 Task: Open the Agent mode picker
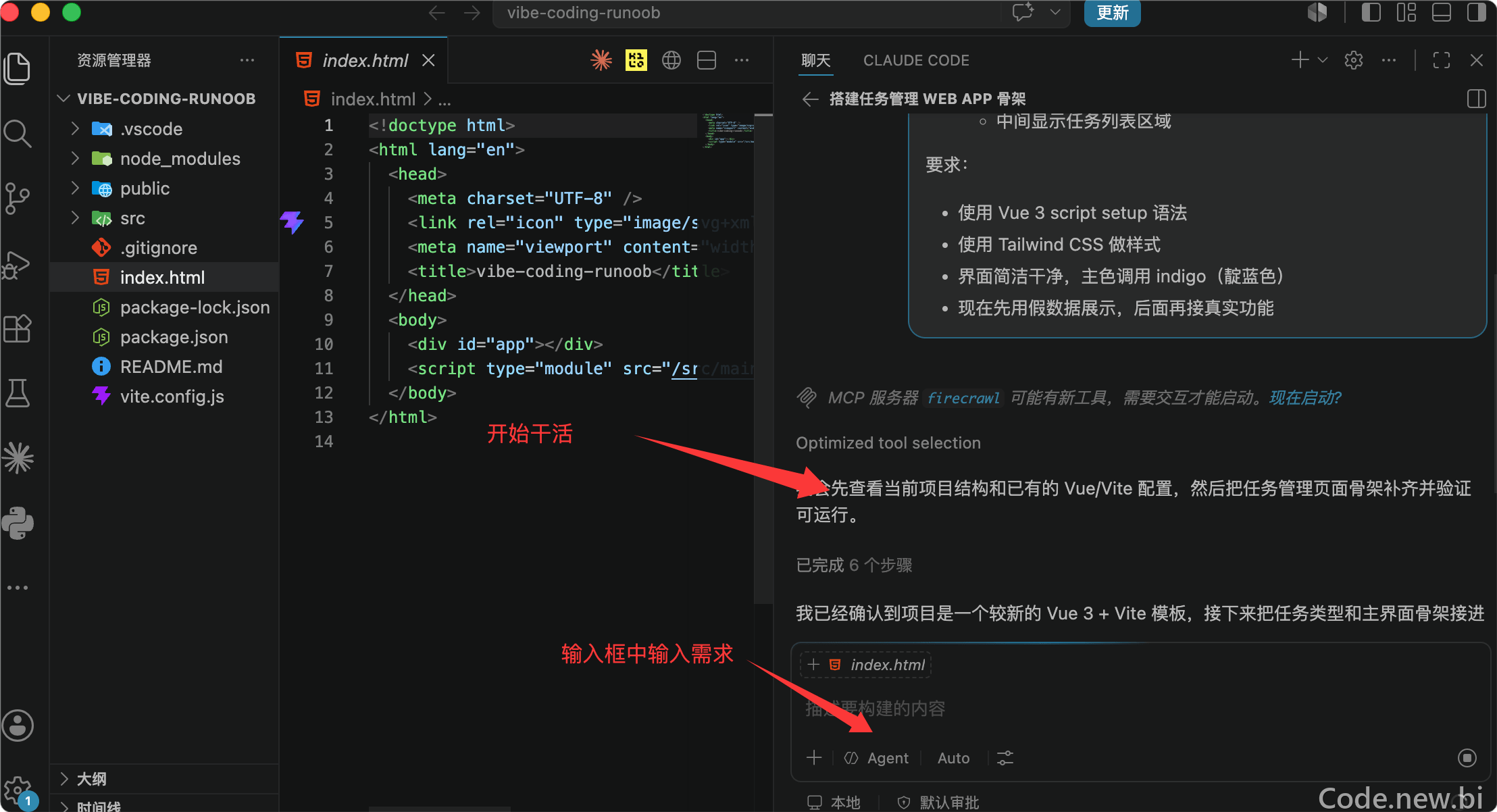[x=876, y=758]
